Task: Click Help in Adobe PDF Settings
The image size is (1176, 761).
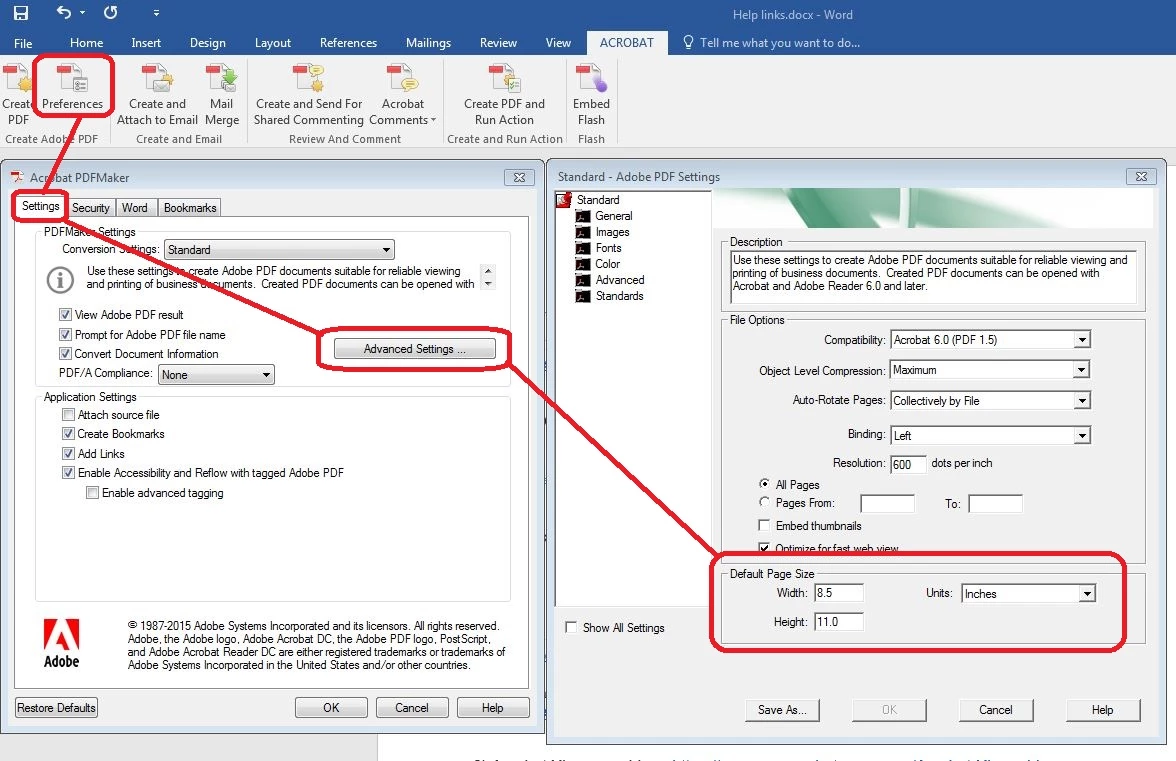Action: click(x=1102, y=710)
